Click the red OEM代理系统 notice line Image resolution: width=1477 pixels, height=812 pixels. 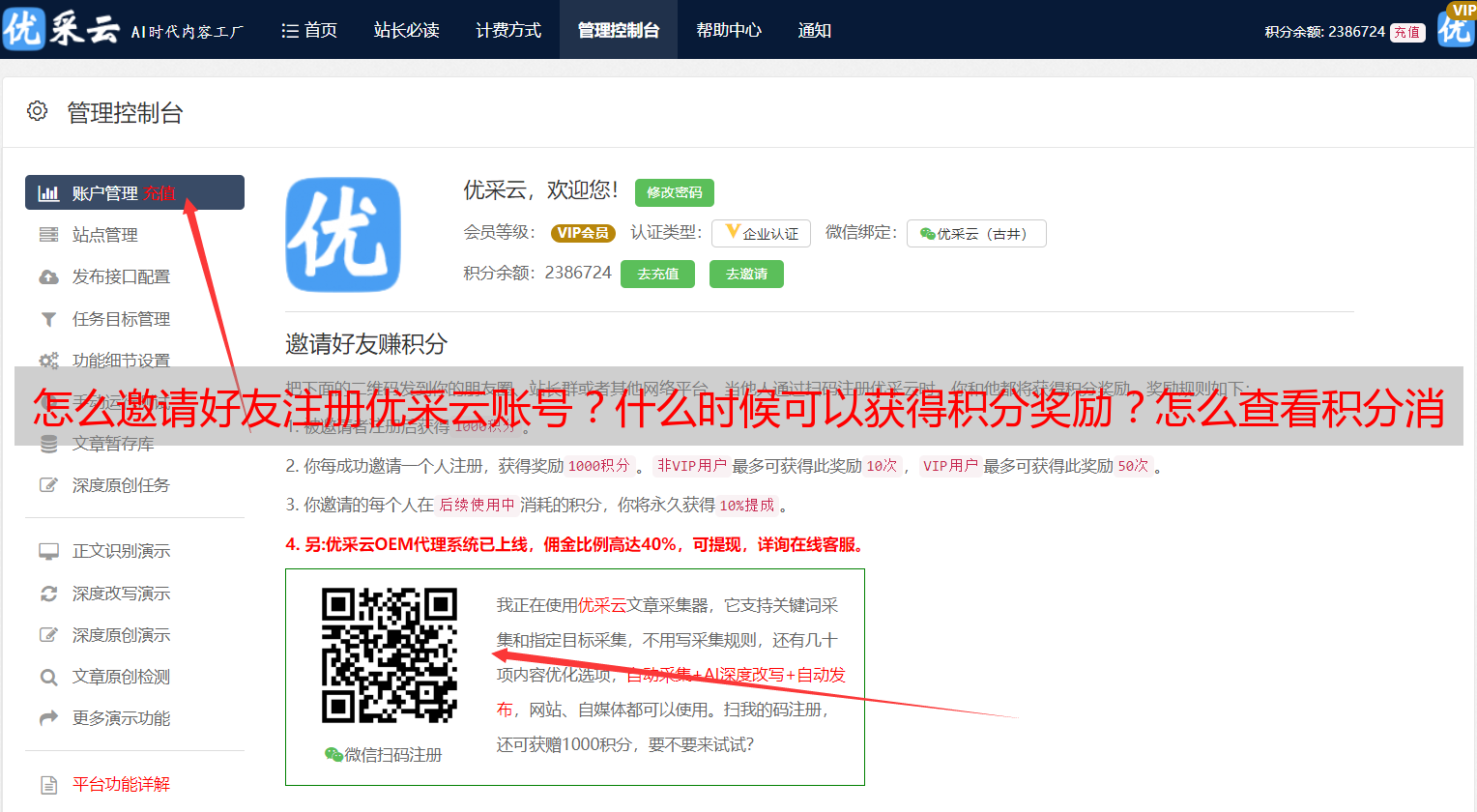click(574, 544)
